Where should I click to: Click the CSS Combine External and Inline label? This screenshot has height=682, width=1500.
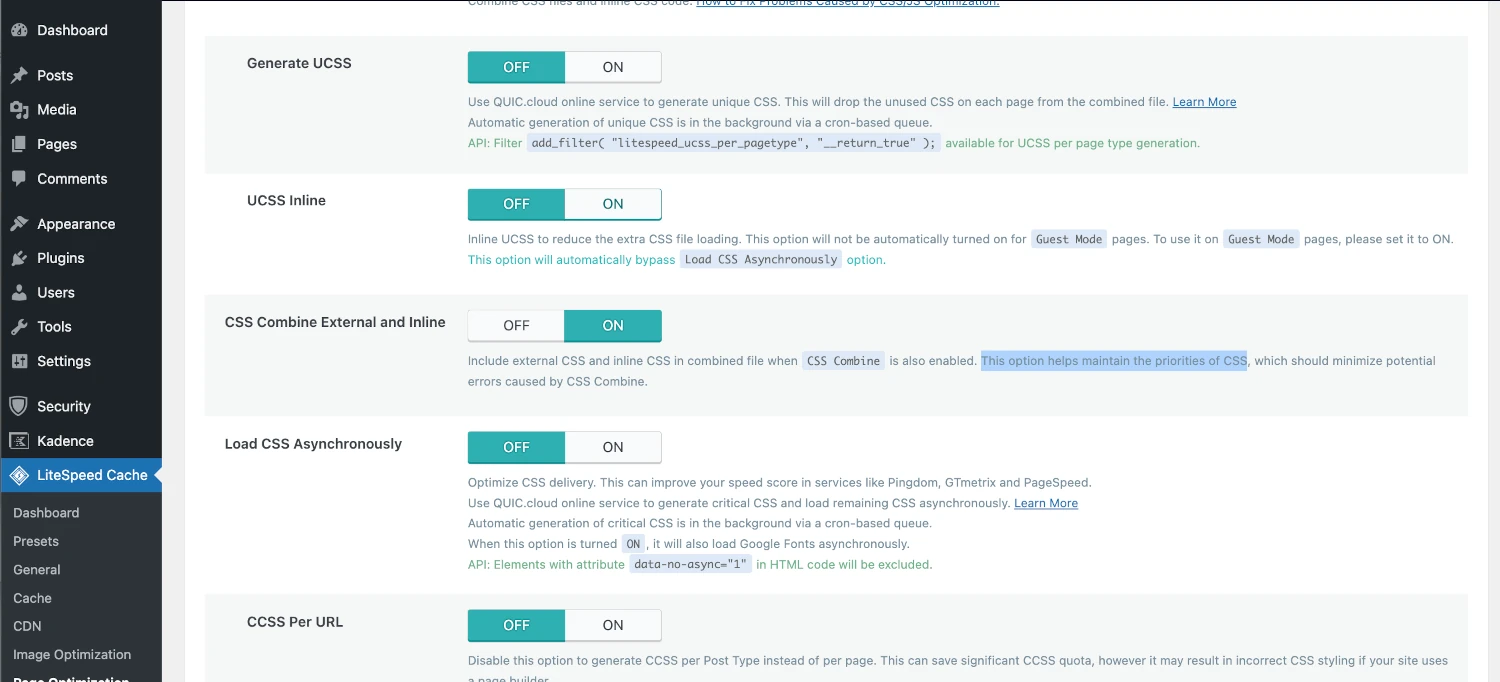pos(335,322)
